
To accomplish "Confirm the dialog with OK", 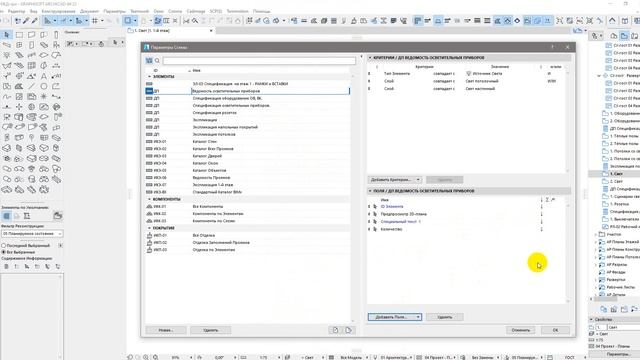I will (x=556, y=330).
